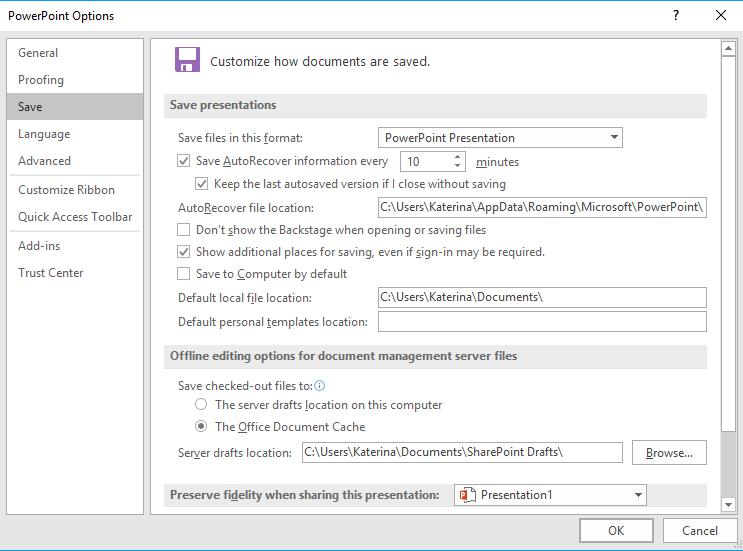Uncheck Keep the last autosaved version

(201, 183)
